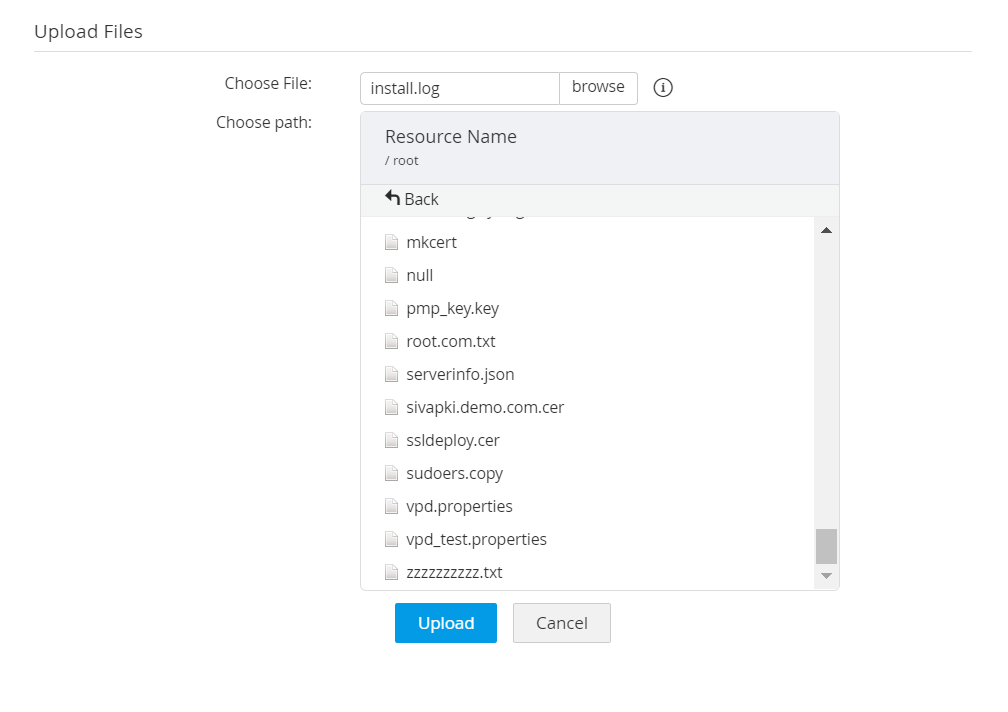The image size is (1008, 712).
Task: Click the browse button to choose file
Action: click(x=598, y=87)
